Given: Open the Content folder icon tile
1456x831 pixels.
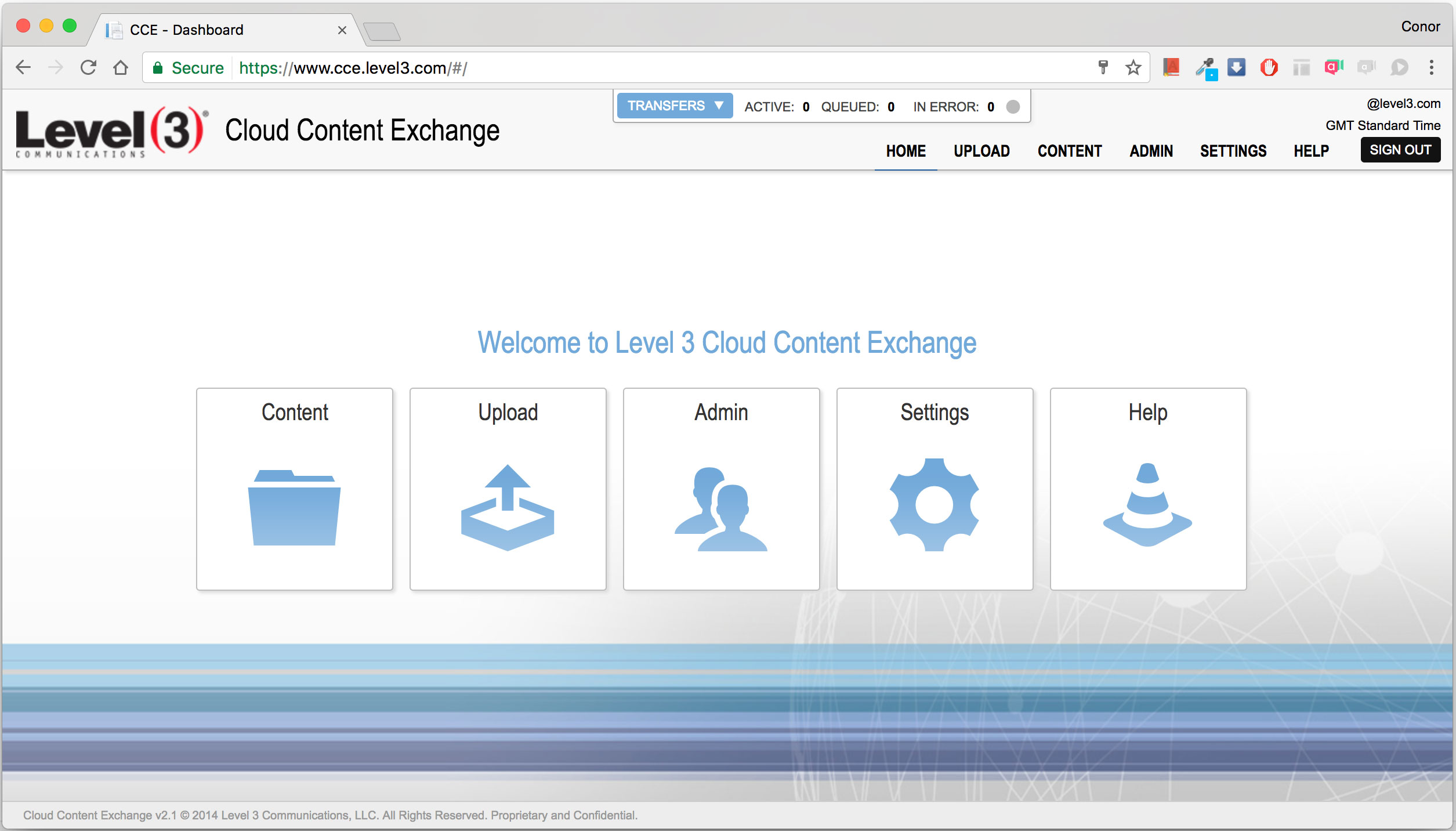Looking at the screenshot, I should point(295,489).
